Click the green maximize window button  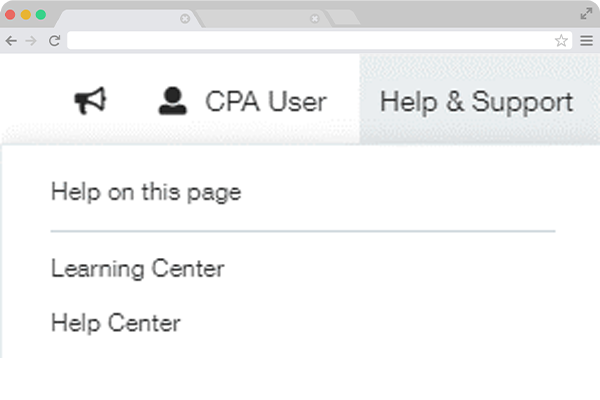41,15
